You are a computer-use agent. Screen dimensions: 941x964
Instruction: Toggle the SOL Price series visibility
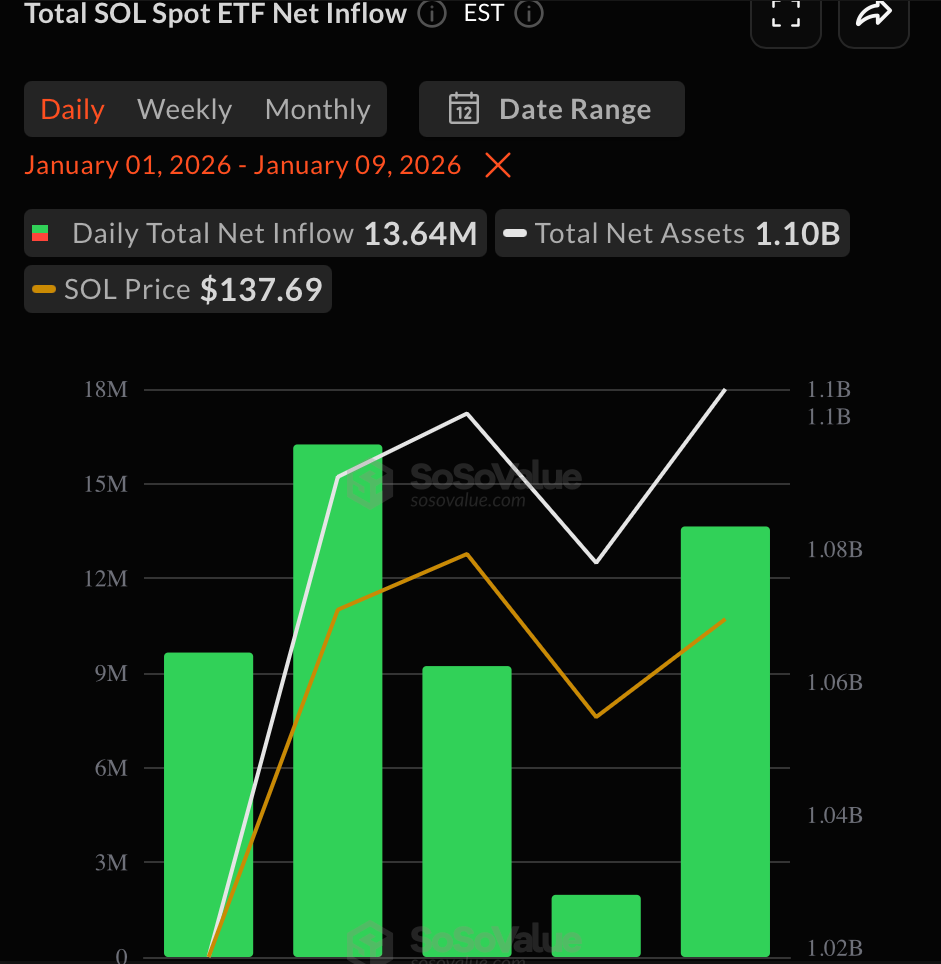click(x=177, y=289)
